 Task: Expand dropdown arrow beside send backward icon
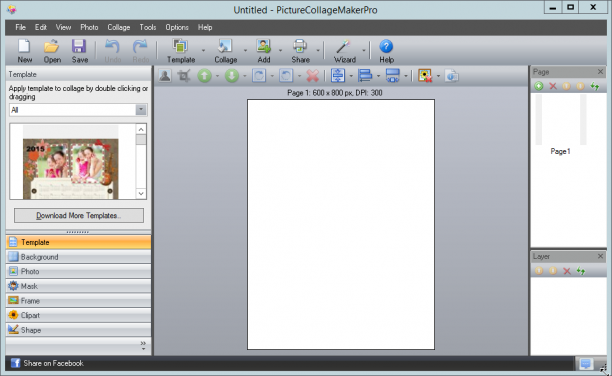[x=245, y=76]
